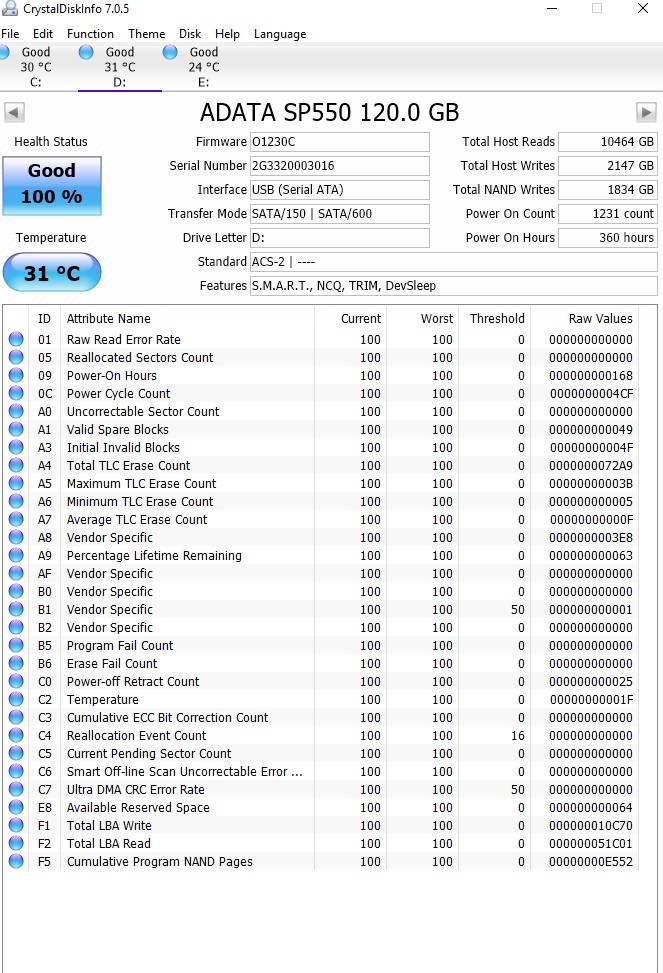Open the Theme menu
This screenshot has width=663, height=973.
point(147,34)
